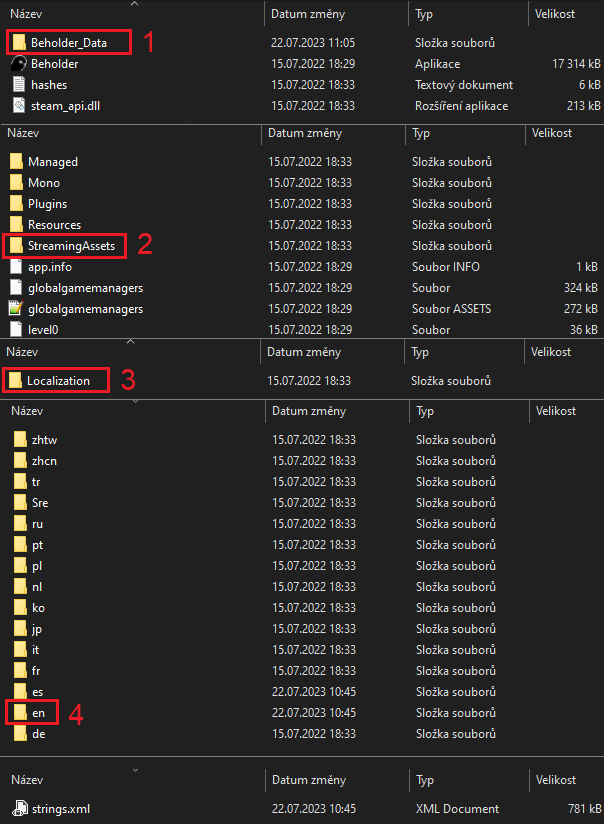
Task: Select the XML Document type cell
Action: tap(457, 808)
